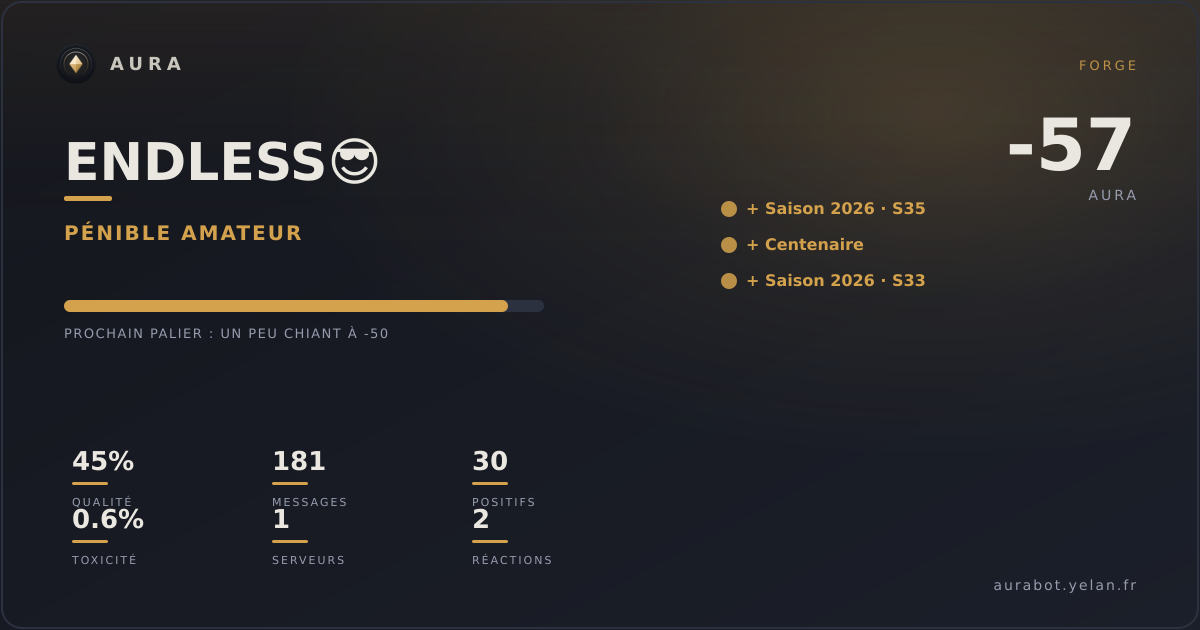Select the Centenaire badge dot
1200x630 pixels.
pyautogui.click(x=729, y=245)
